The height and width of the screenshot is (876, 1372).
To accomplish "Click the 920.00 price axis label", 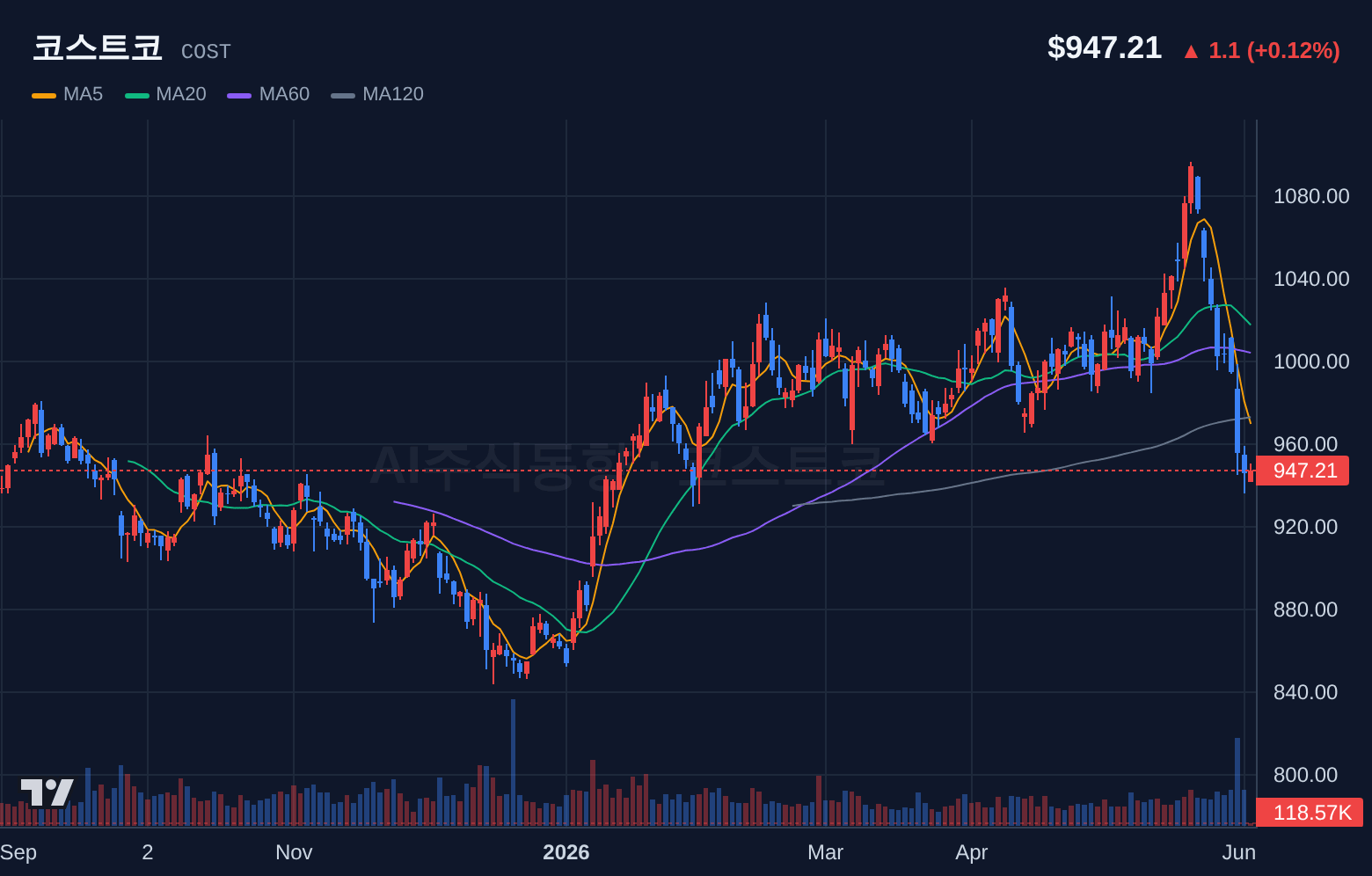I will point(1305,527).
